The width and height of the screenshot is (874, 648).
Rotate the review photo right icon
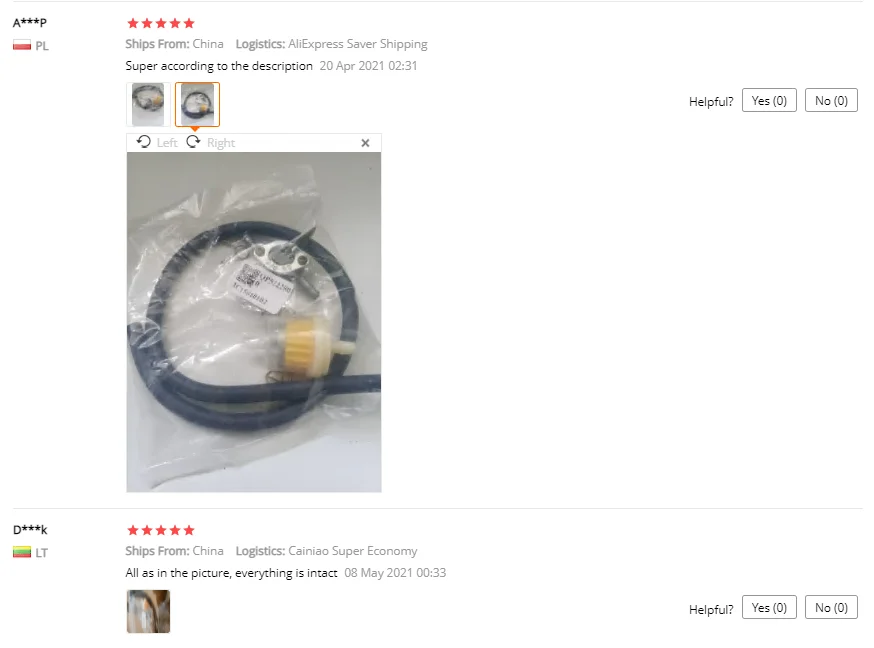pyautogui.click(x=193, y=142)
